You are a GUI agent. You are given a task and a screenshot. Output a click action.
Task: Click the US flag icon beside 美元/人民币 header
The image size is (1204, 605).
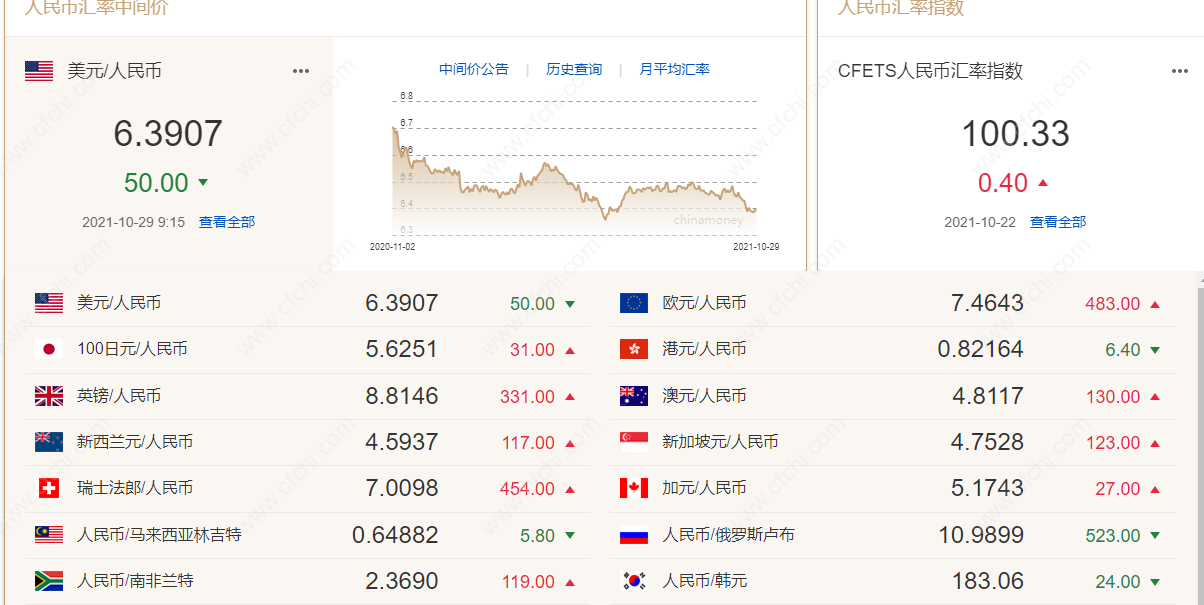pos(39,71)
